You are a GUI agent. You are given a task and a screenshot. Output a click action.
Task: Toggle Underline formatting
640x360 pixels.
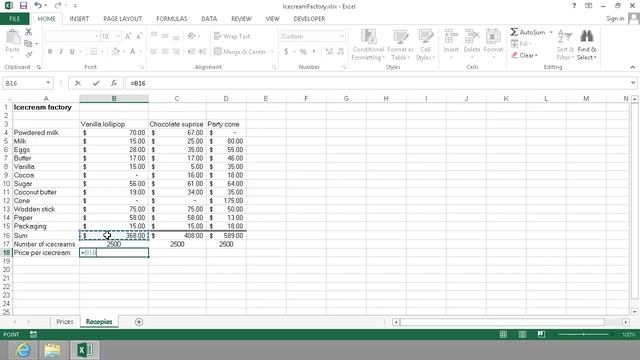tap(72, 51)
